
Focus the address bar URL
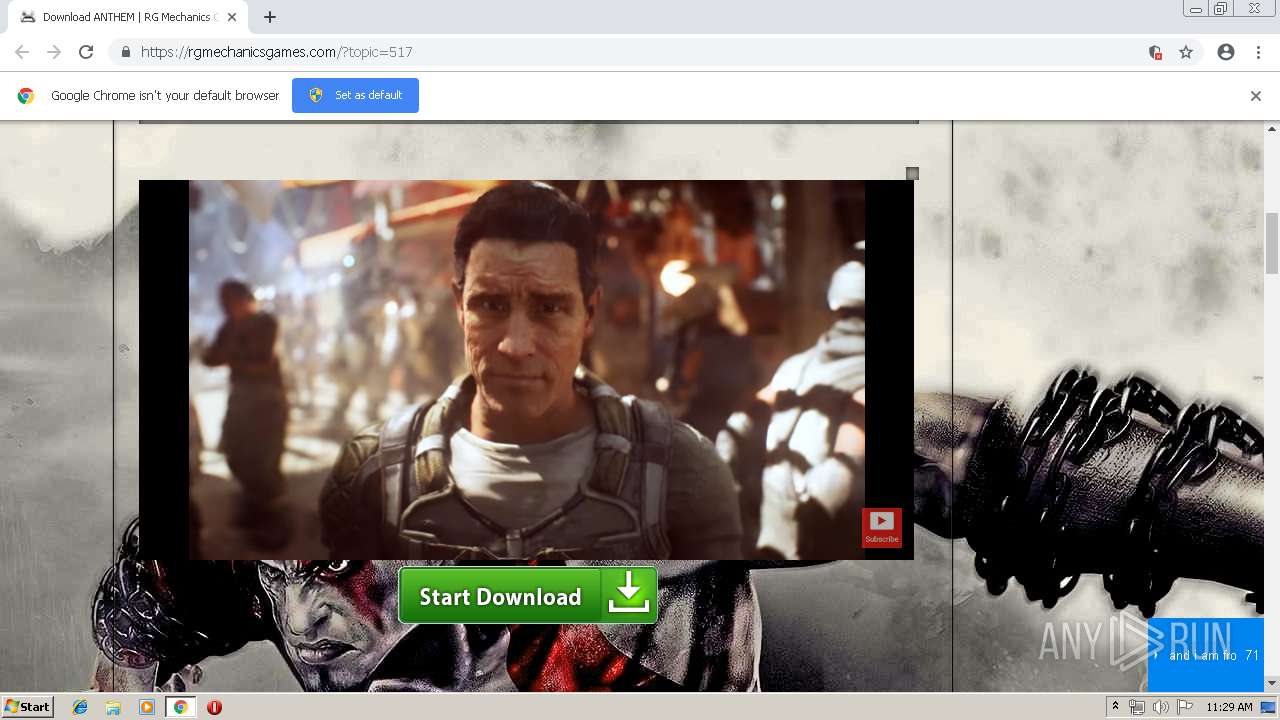coord(276,52)
